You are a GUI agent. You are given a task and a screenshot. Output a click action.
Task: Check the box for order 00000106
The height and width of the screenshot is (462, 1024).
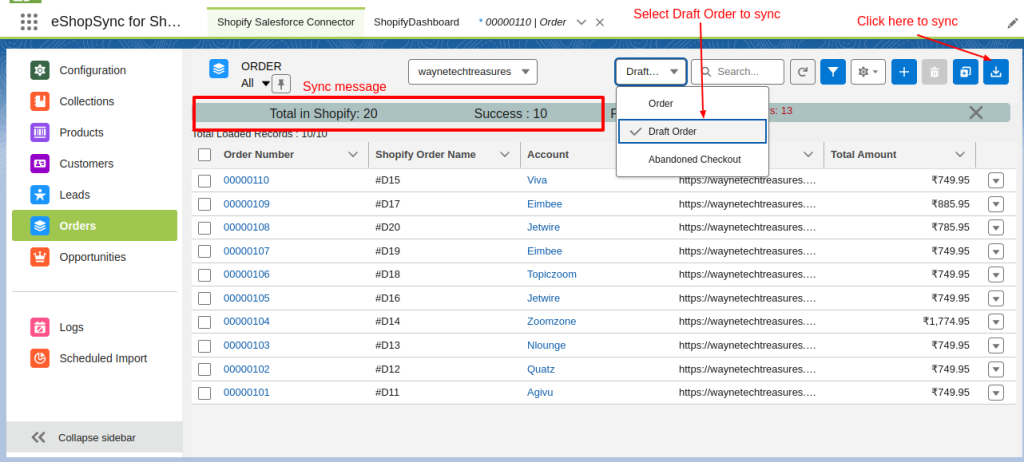(x=204, y=275)
